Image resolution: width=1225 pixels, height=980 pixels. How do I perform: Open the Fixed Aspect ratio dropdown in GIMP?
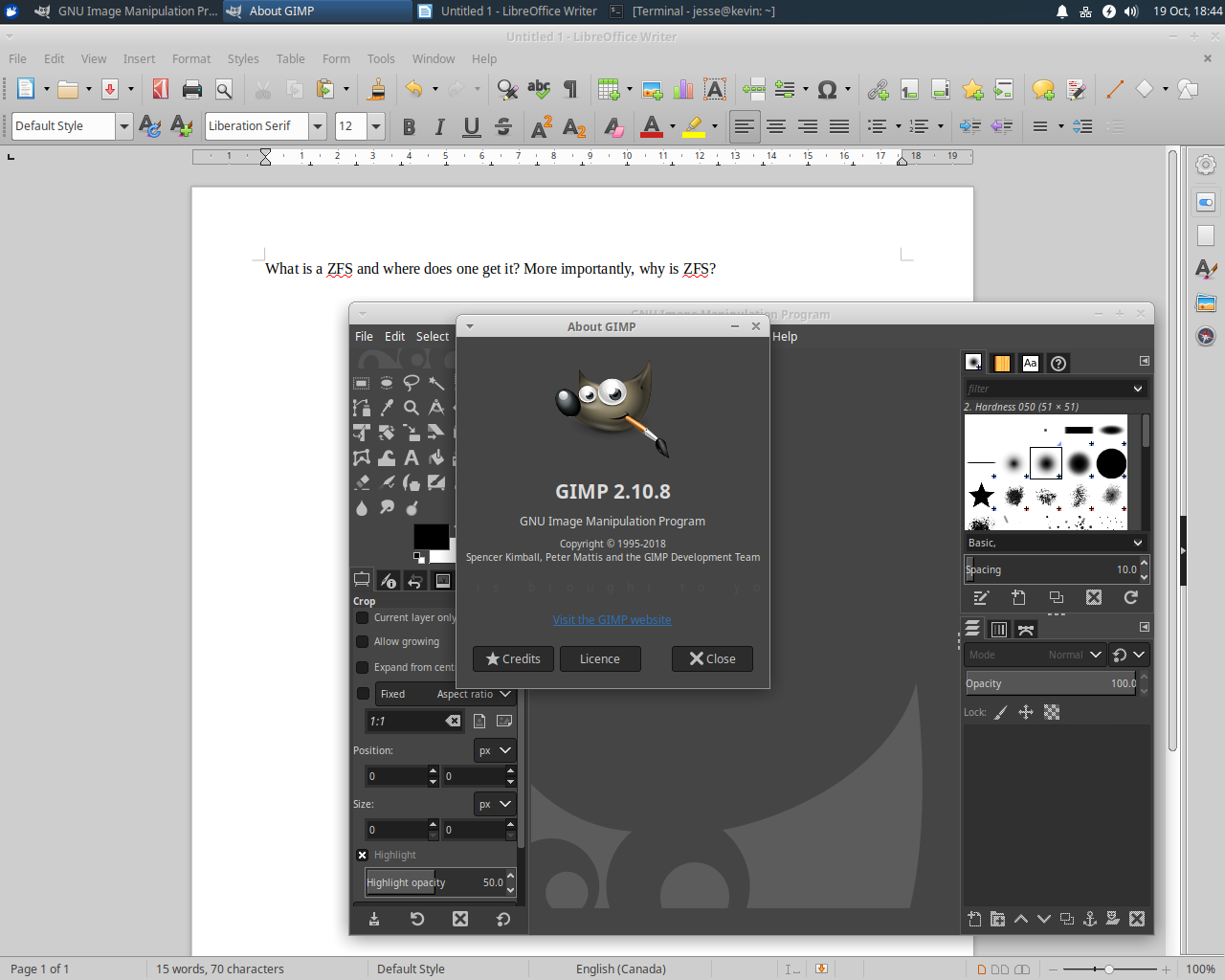tap(446, 694)
